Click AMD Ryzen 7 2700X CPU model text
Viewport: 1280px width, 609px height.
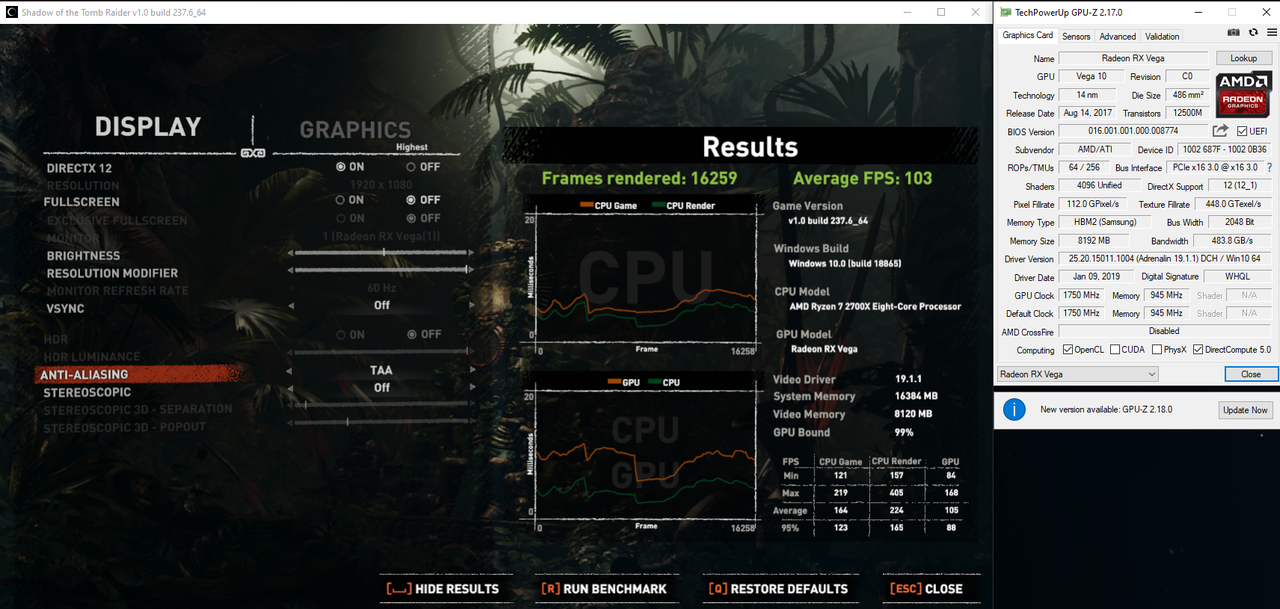click(875, 306)
